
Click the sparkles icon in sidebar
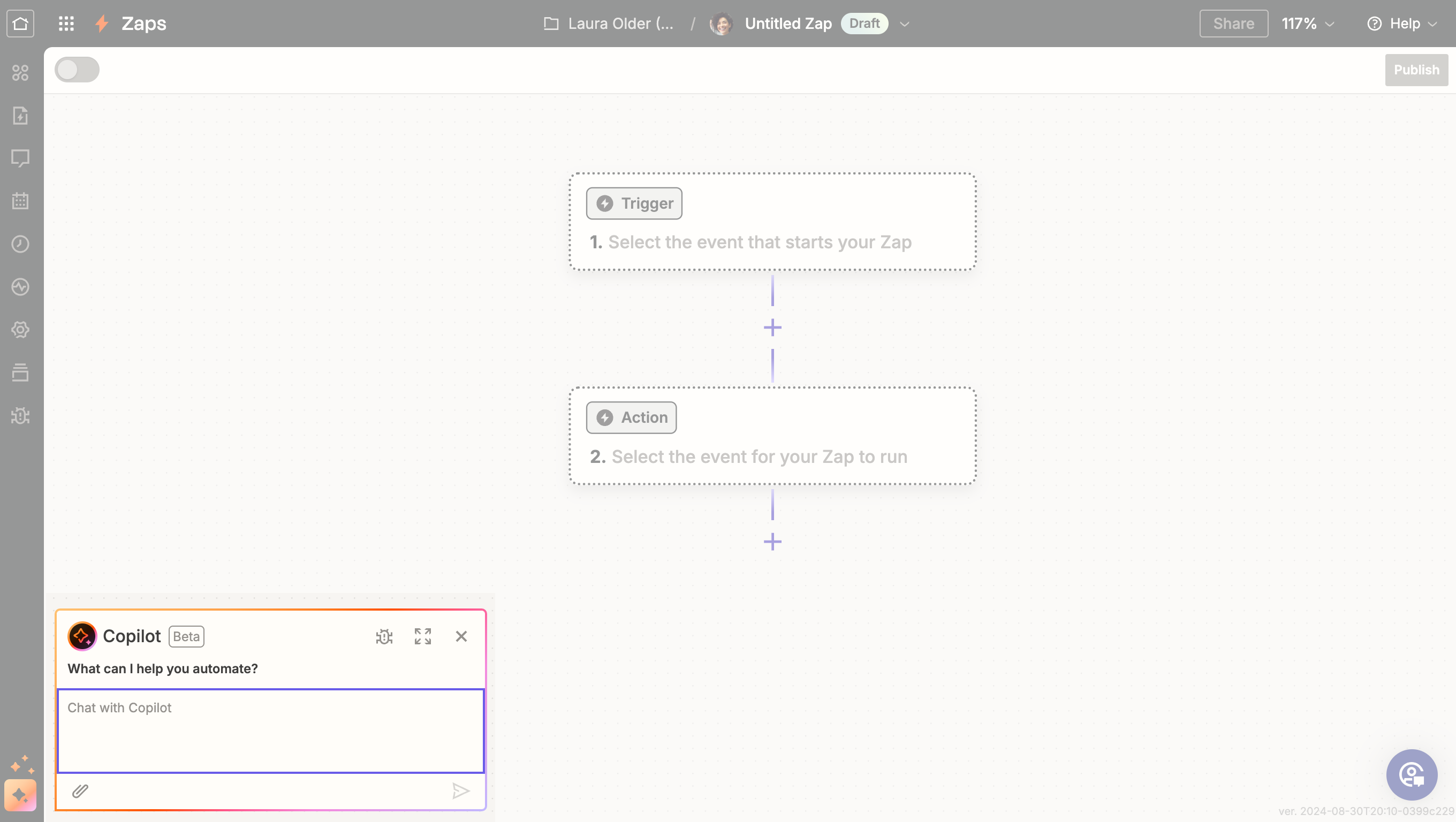(x=22, y=764)
